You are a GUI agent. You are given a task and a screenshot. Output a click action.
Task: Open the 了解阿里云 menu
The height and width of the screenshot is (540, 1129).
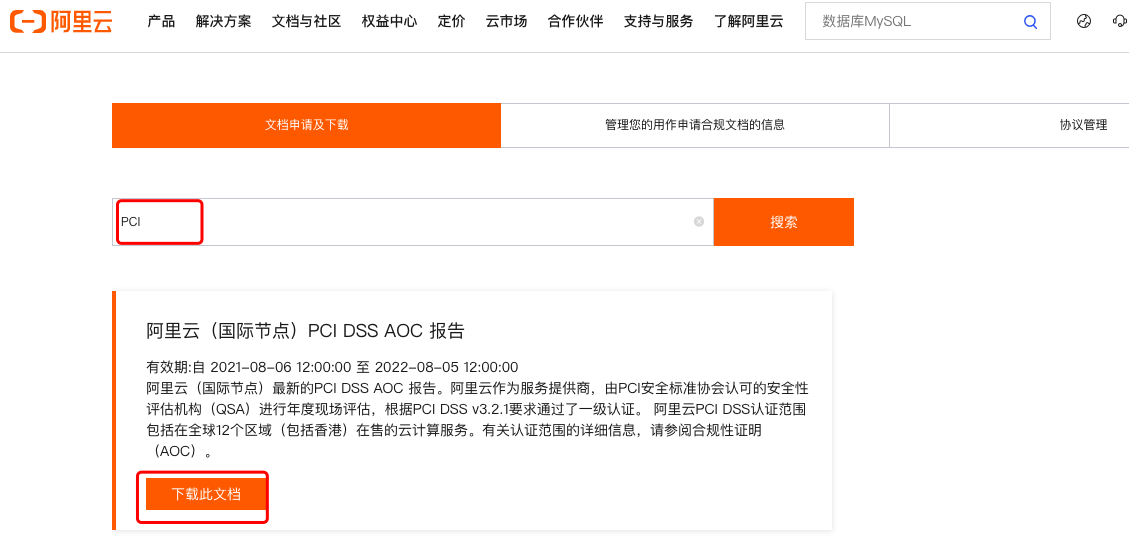[749, 21]
